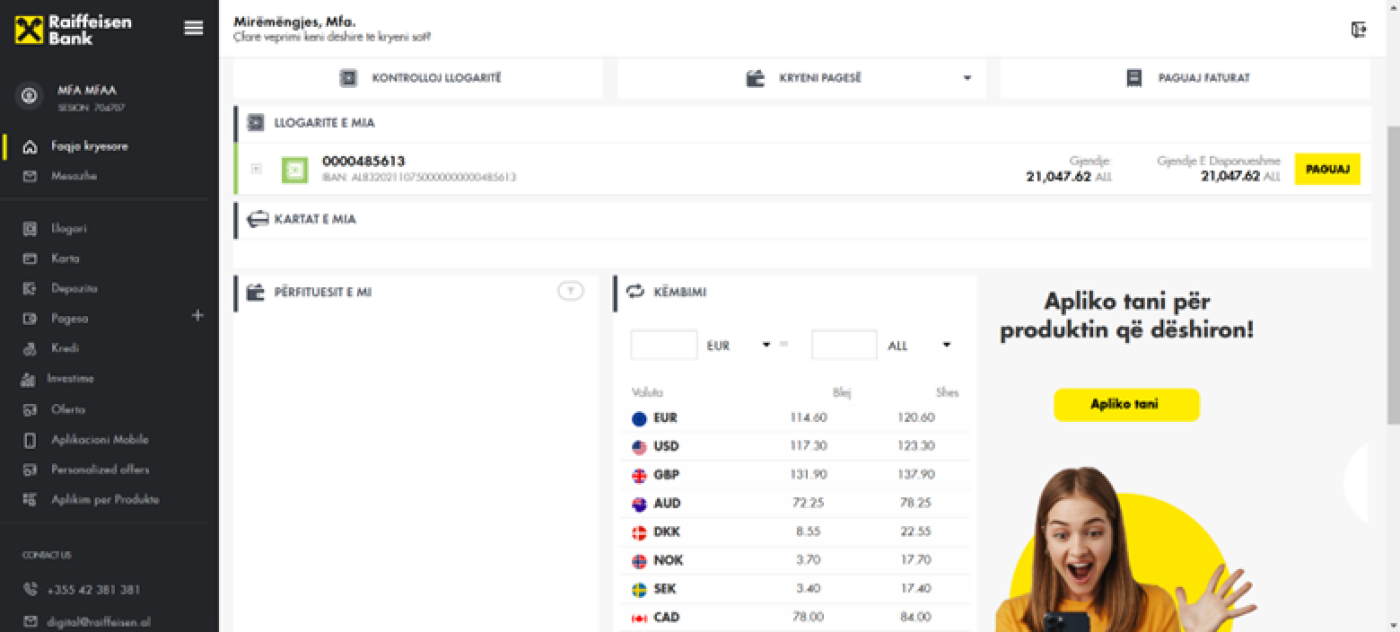Expand account 0000485613 row details

(x=256, y=169)
